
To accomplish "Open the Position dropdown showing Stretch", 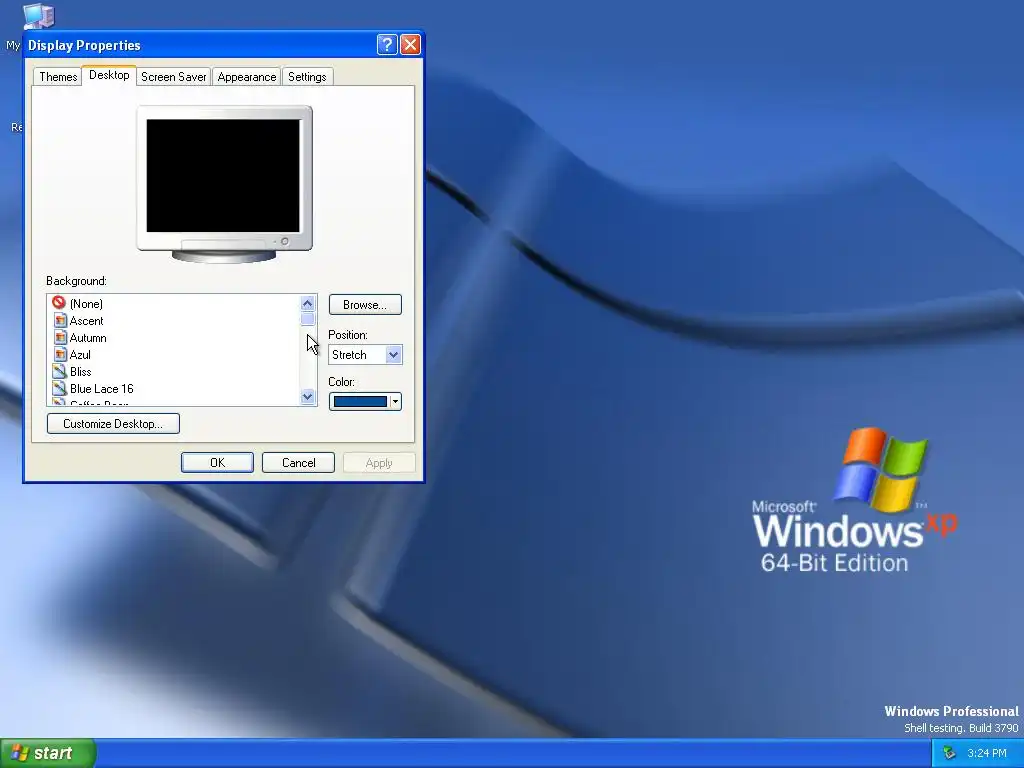I will tap(365, 355).
